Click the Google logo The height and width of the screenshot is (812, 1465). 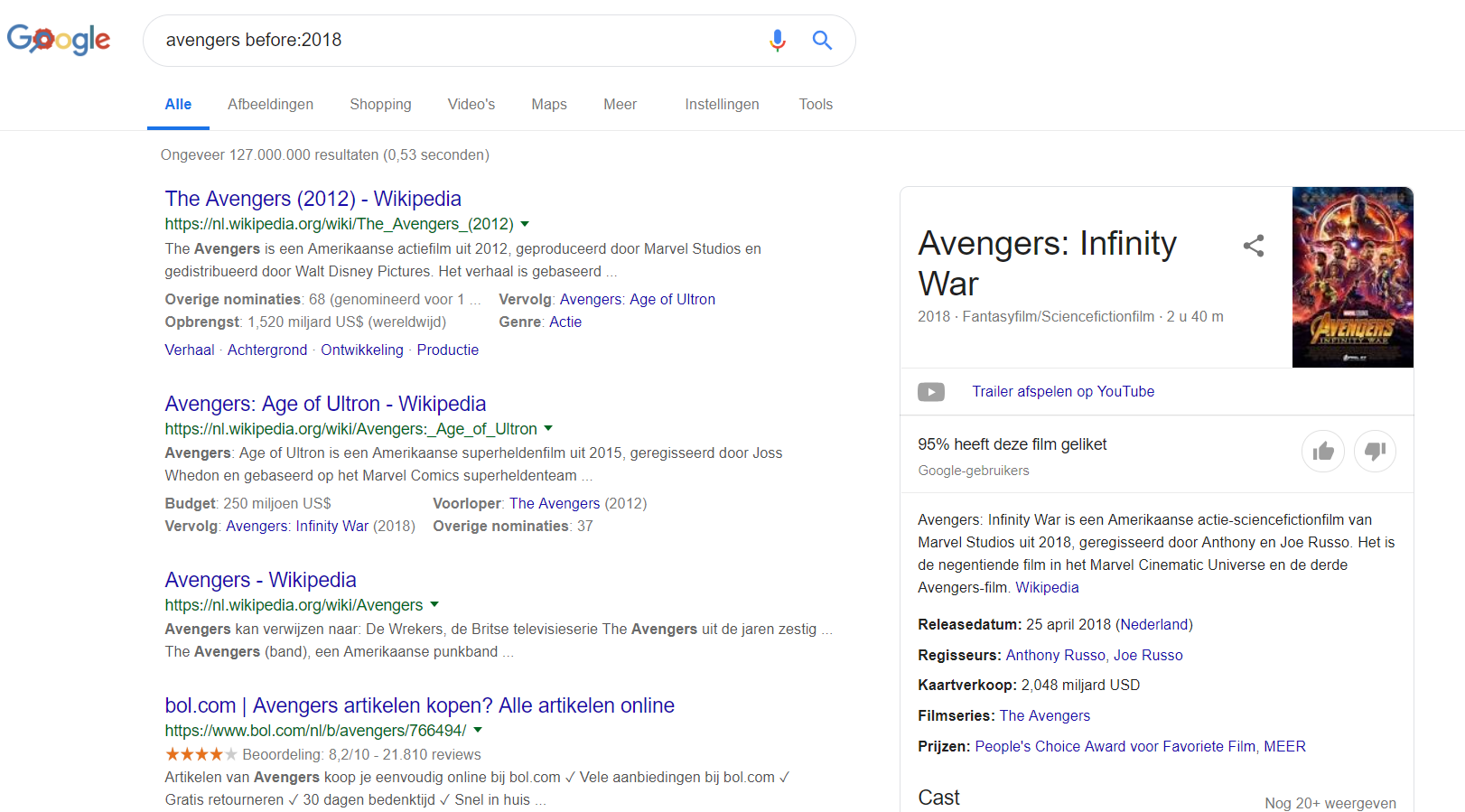tap(59, 40)
